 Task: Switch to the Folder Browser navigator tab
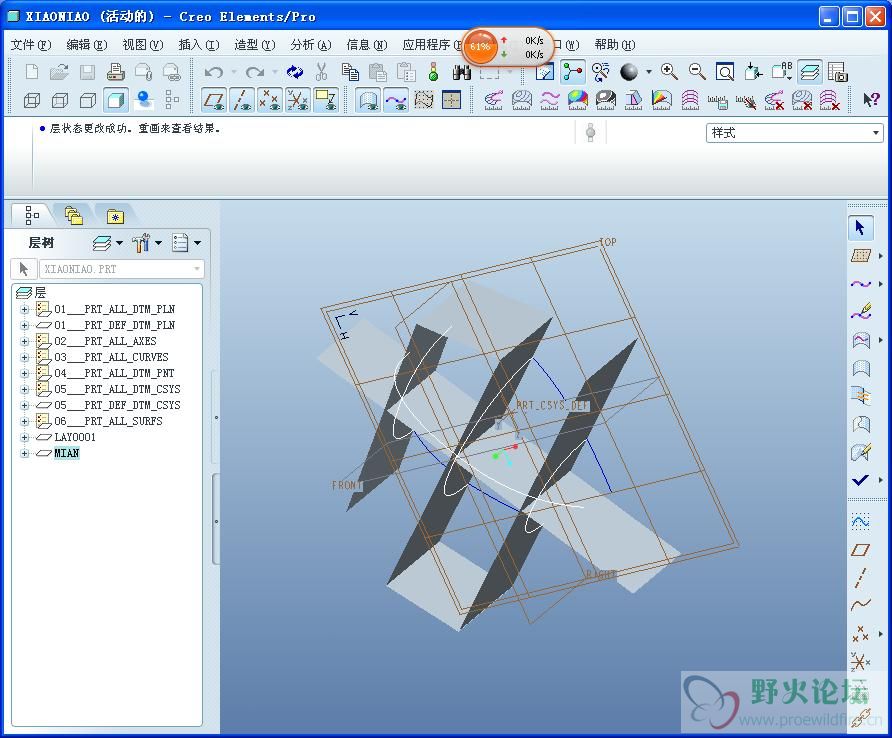(74, 215)
